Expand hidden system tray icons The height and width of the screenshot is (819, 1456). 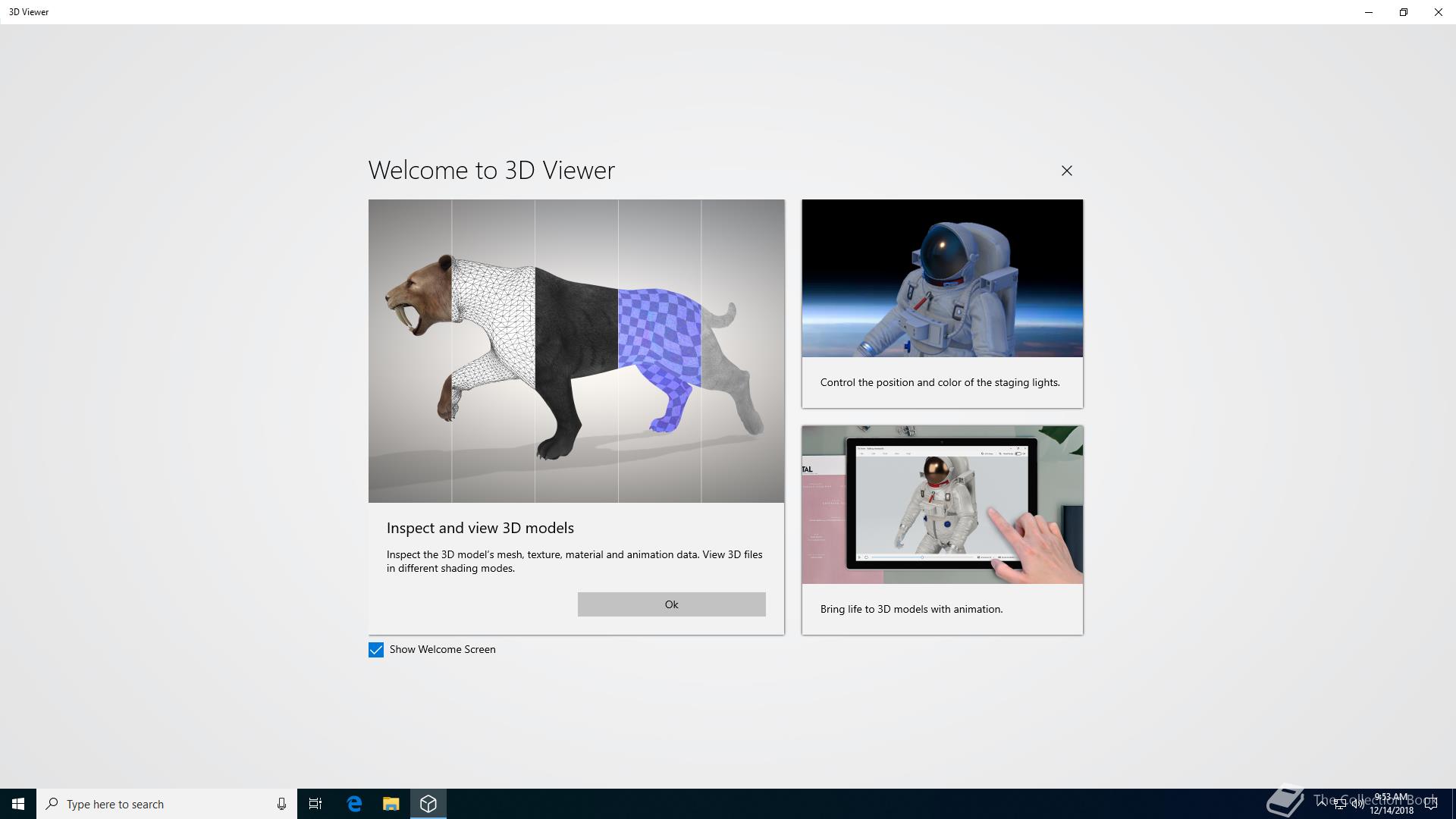point(1322,804)
